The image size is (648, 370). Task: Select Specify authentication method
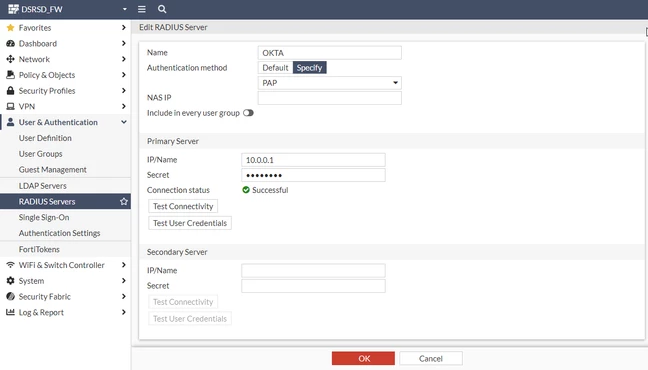[x=309, y=68]
